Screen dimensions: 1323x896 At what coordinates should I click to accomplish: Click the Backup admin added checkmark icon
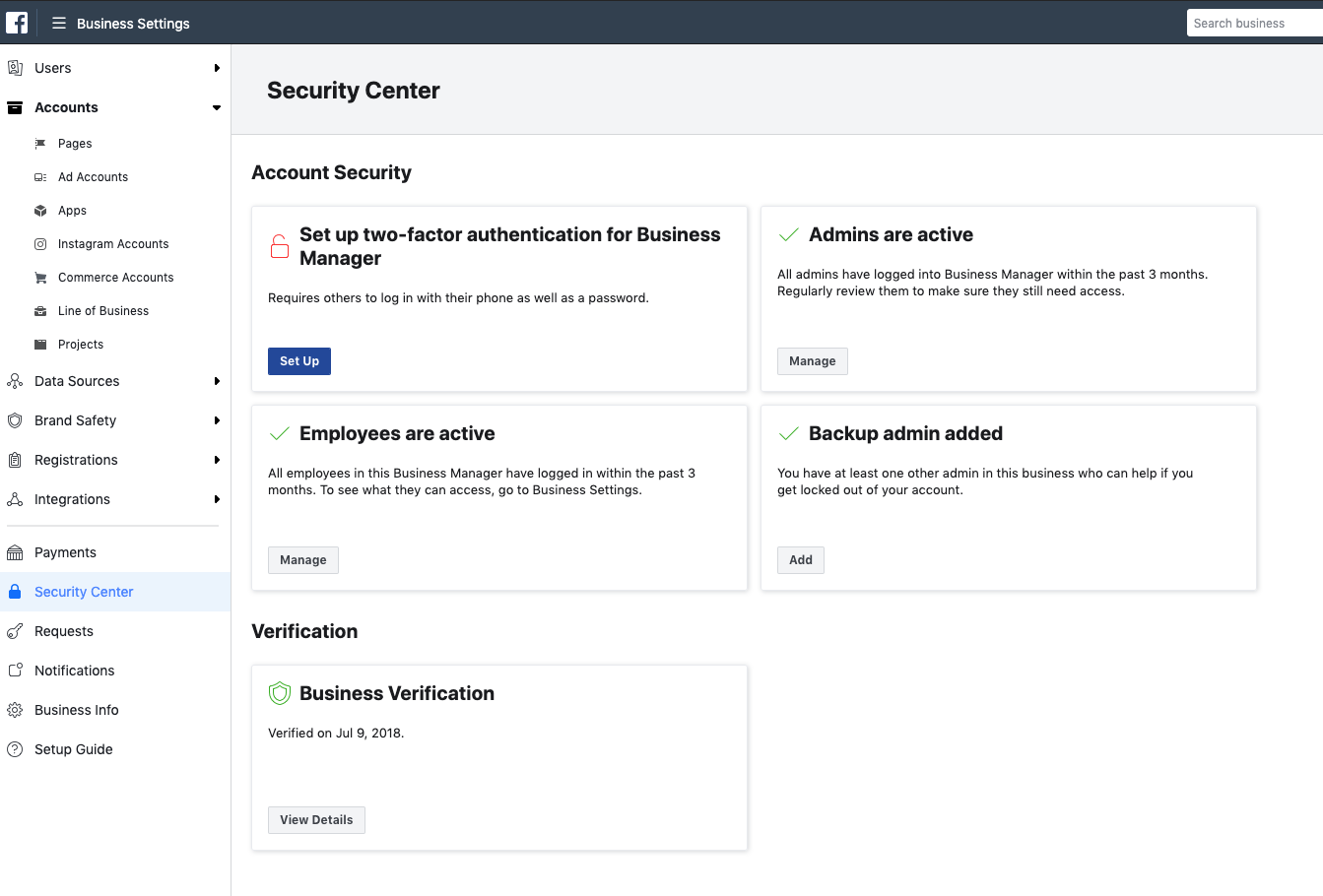pos(789,434)
